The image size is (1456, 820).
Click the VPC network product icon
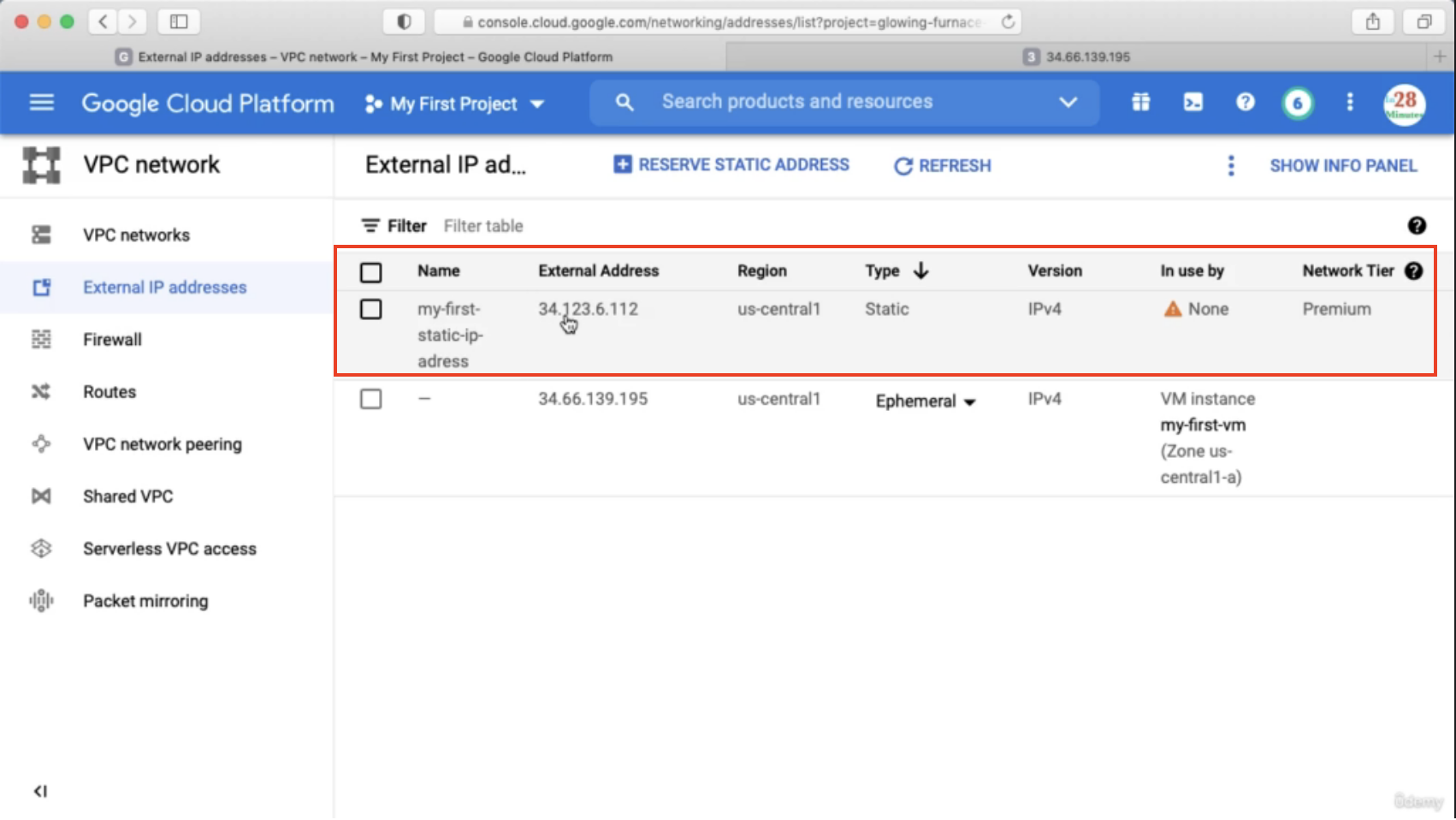pyautogui.click(x=41, y=165)
